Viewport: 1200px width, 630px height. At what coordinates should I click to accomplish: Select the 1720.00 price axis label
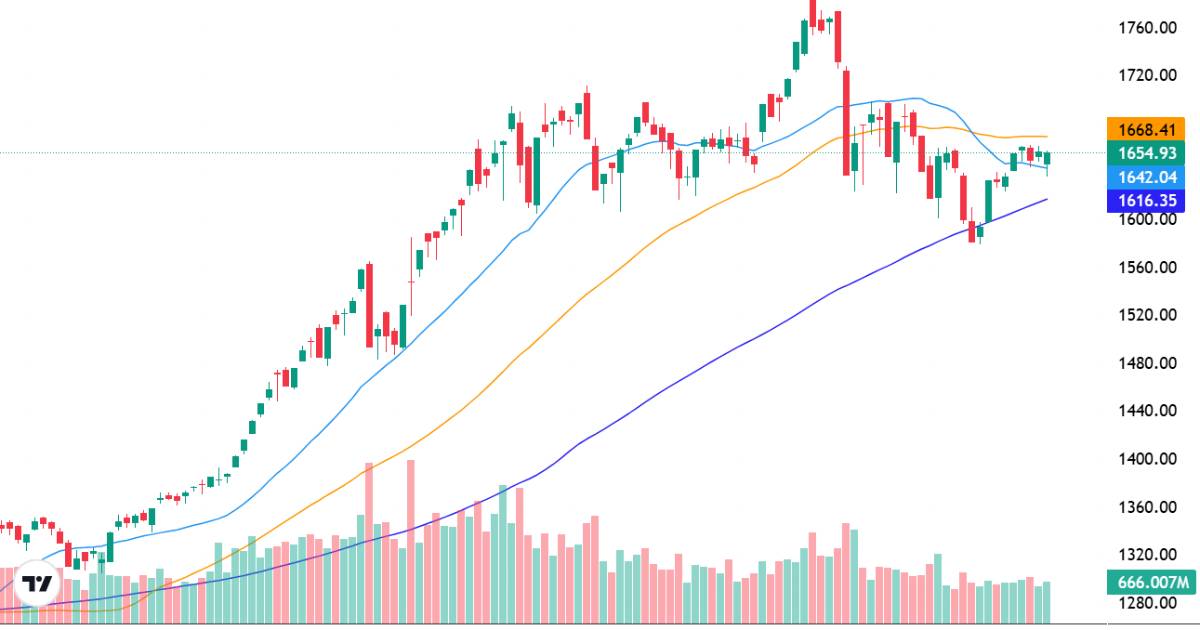(x=1146, y=75)
